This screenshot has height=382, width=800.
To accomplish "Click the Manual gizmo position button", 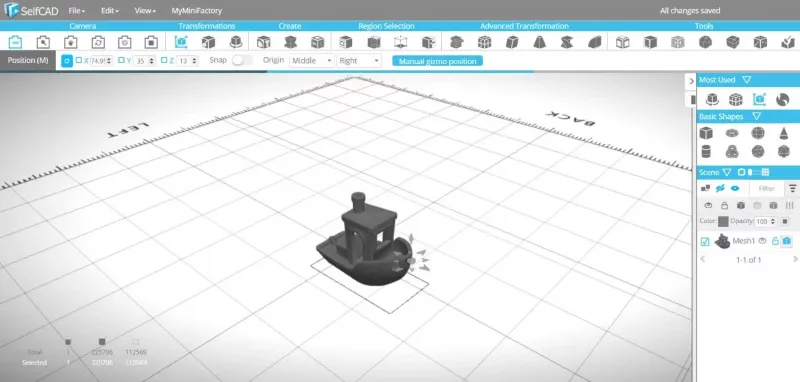I will click(x=437, y=61).
